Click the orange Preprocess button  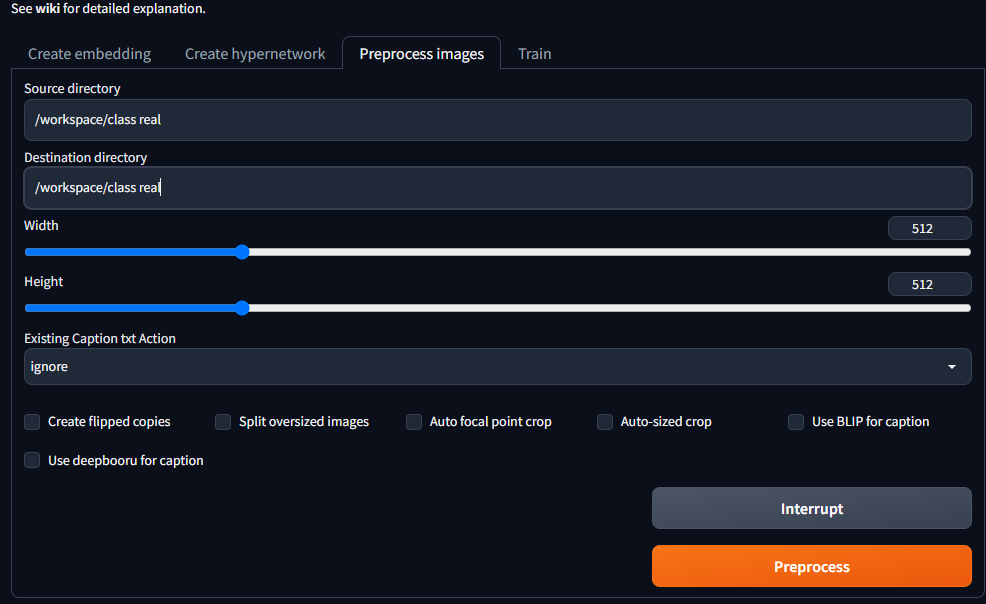coord(811,566)
